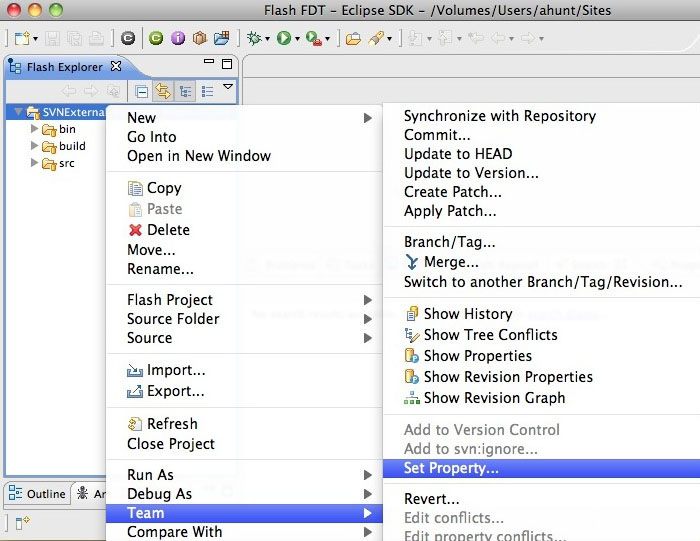
Task: Toggle Link with Editor in Flash Explorer
Action: (163, 92)
